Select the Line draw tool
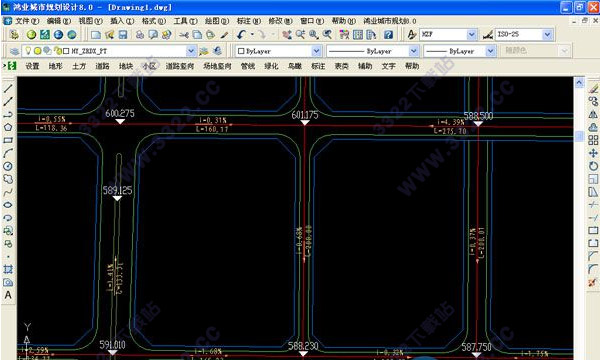 click(8, 88)
